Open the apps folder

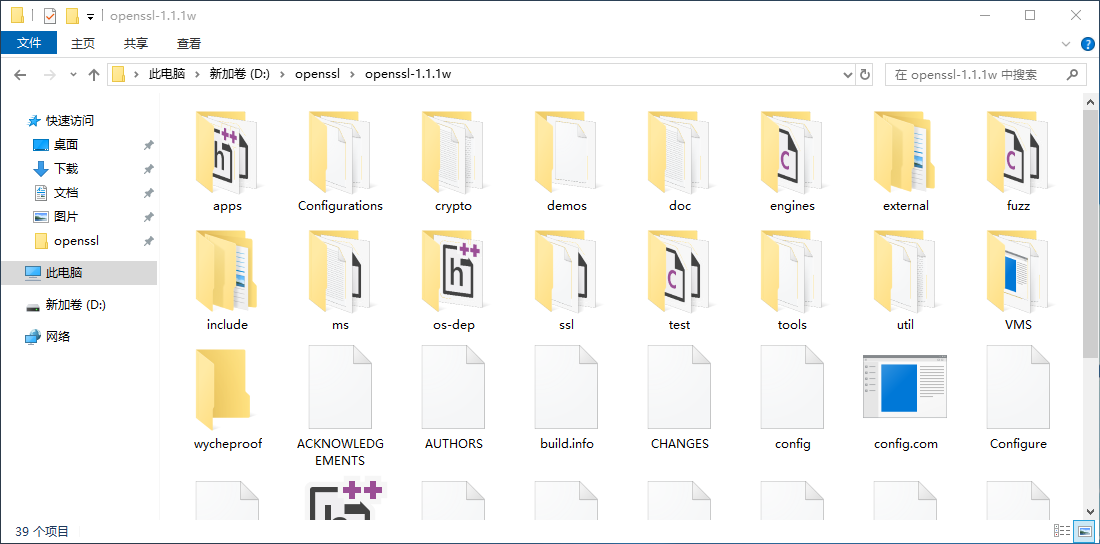coord(227,160)
